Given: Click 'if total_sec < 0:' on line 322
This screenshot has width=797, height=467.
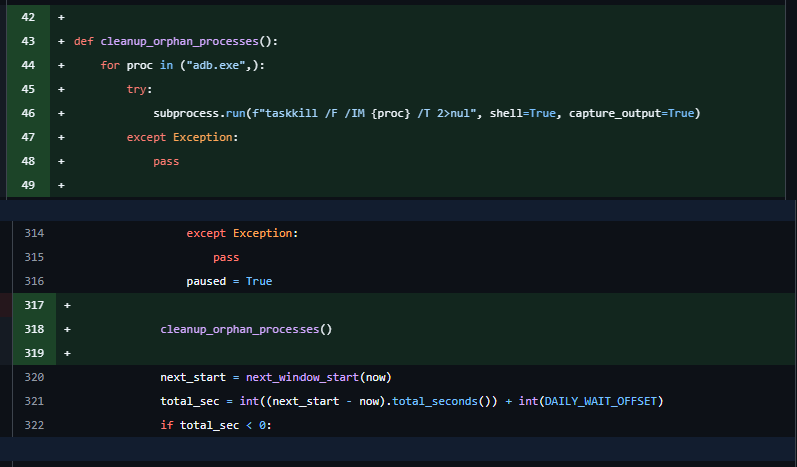Looking at the screenshot, I should pos(216,425).
